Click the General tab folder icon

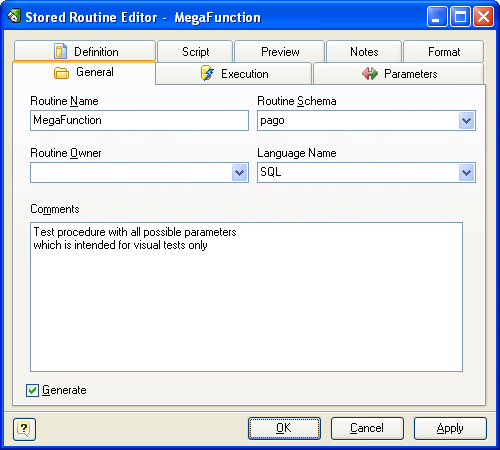(61, 73)
